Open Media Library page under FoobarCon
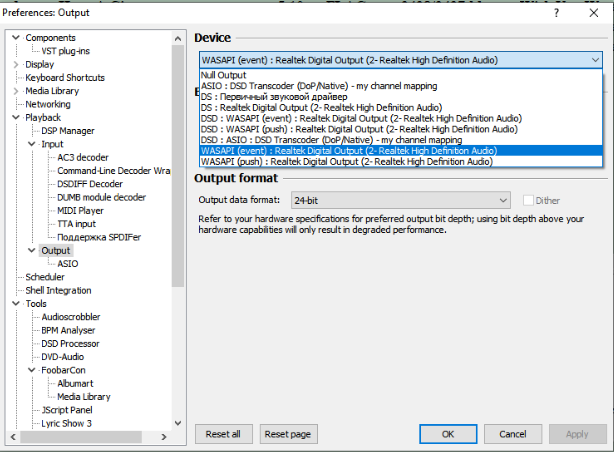The image size is (614, 452). pyautogui.click(x=84, y=396)
